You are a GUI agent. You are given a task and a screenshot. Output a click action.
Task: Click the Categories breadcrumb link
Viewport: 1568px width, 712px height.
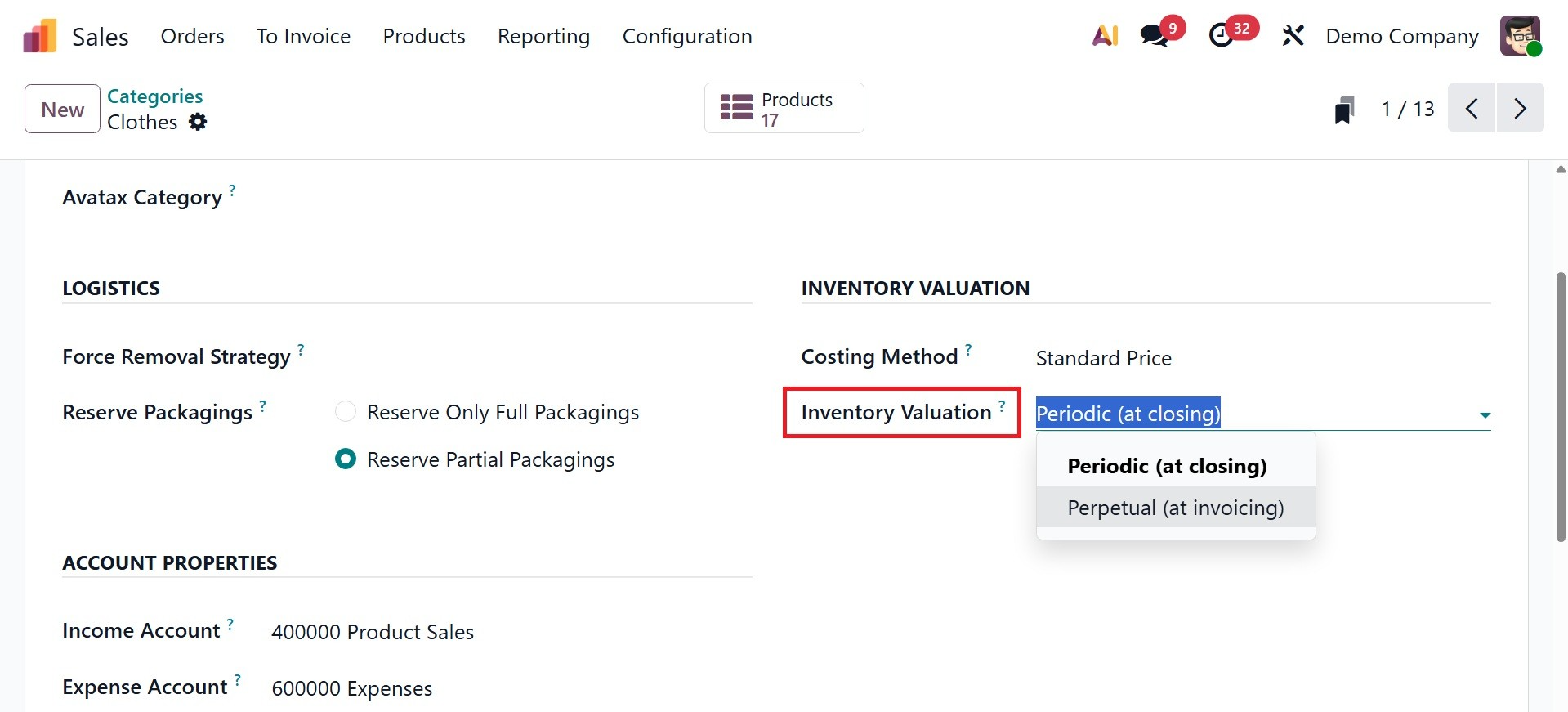tap(155, 96)
